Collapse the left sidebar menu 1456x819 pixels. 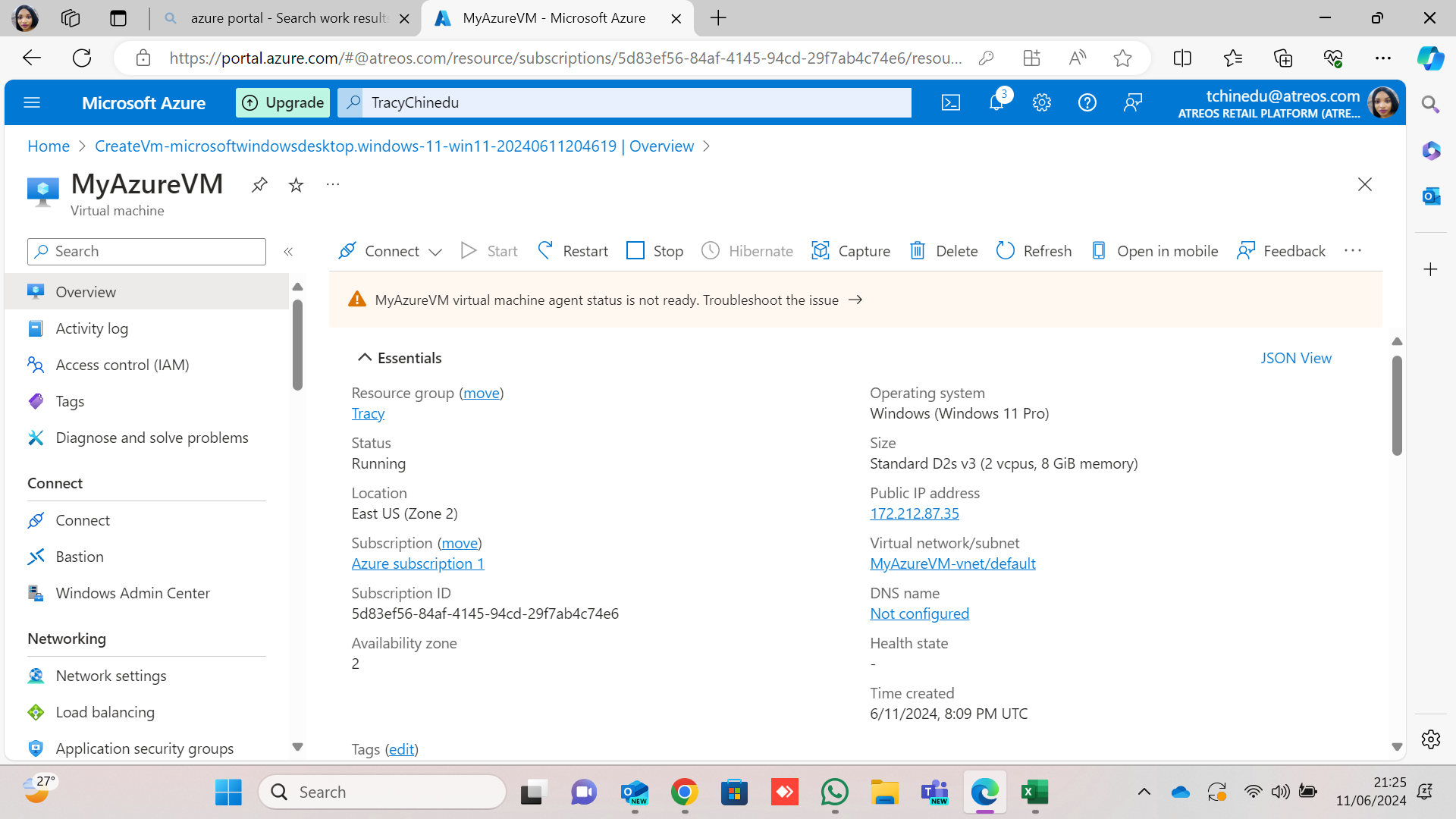click(x=288, y=252)
